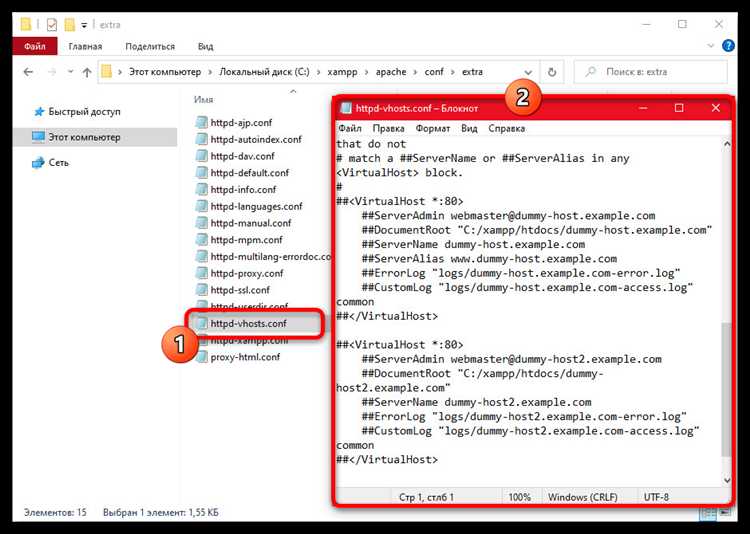Viewport: 750px width, 534px height.
Task: Open Правка menu in Notepad
Action: click(388, 128)
